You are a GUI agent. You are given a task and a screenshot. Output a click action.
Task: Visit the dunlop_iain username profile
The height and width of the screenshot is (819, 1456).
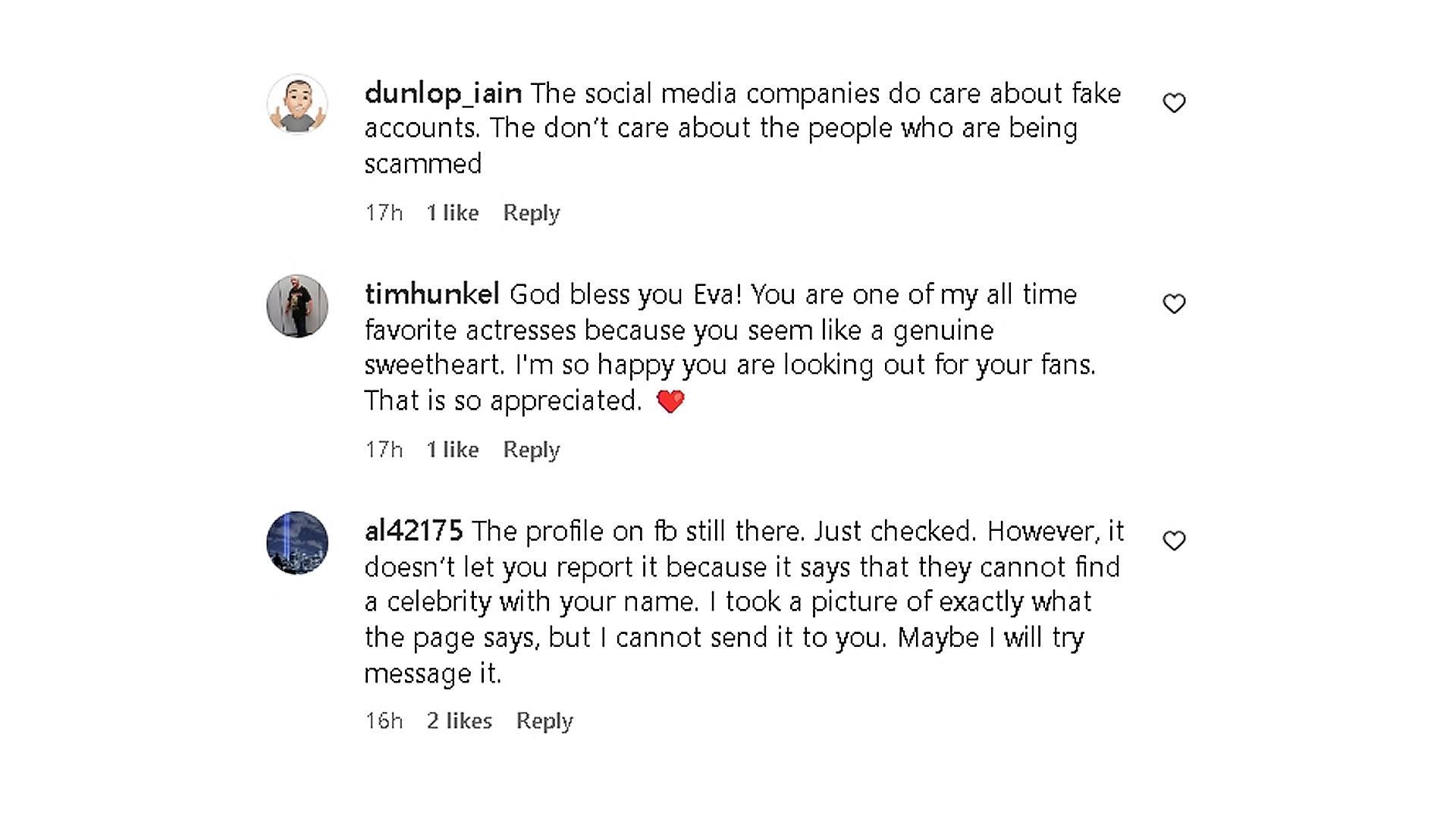click(x=443, y=93)
